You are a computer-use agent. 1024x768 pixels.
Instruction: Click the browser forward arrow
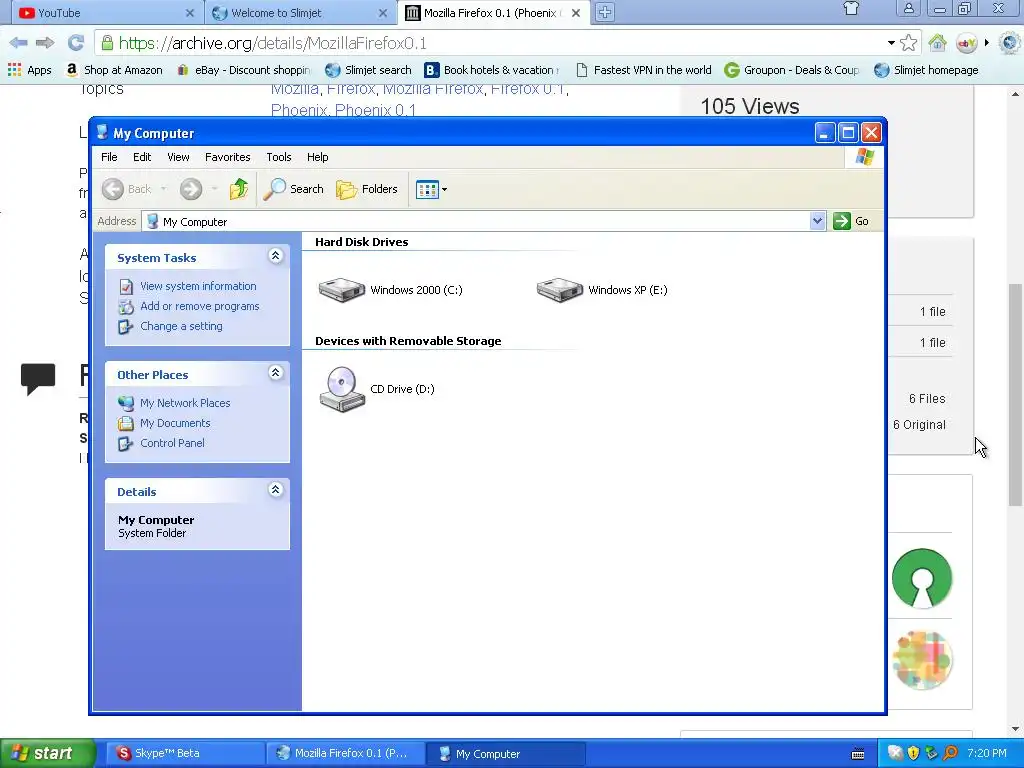pos(45,43)
